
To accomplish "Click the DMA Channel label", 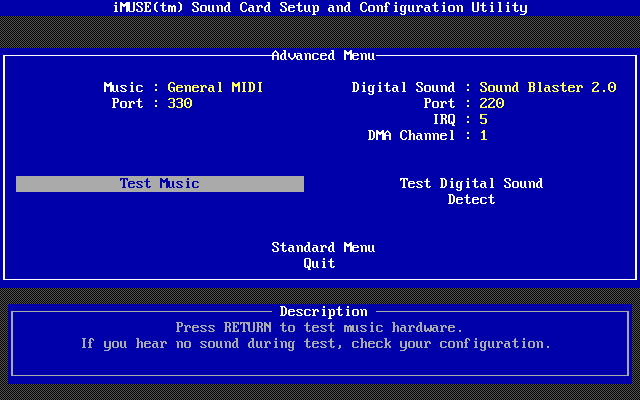I will [x=411, y=136].
